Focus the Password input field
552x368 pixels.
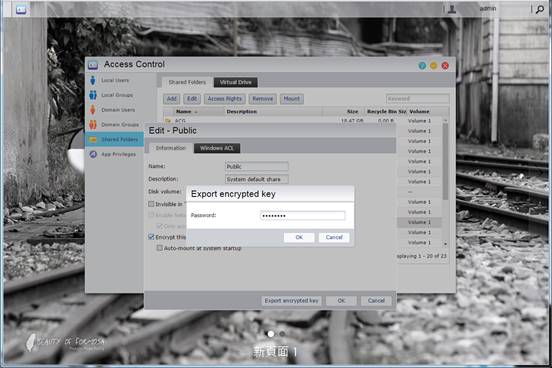point(302,216)
